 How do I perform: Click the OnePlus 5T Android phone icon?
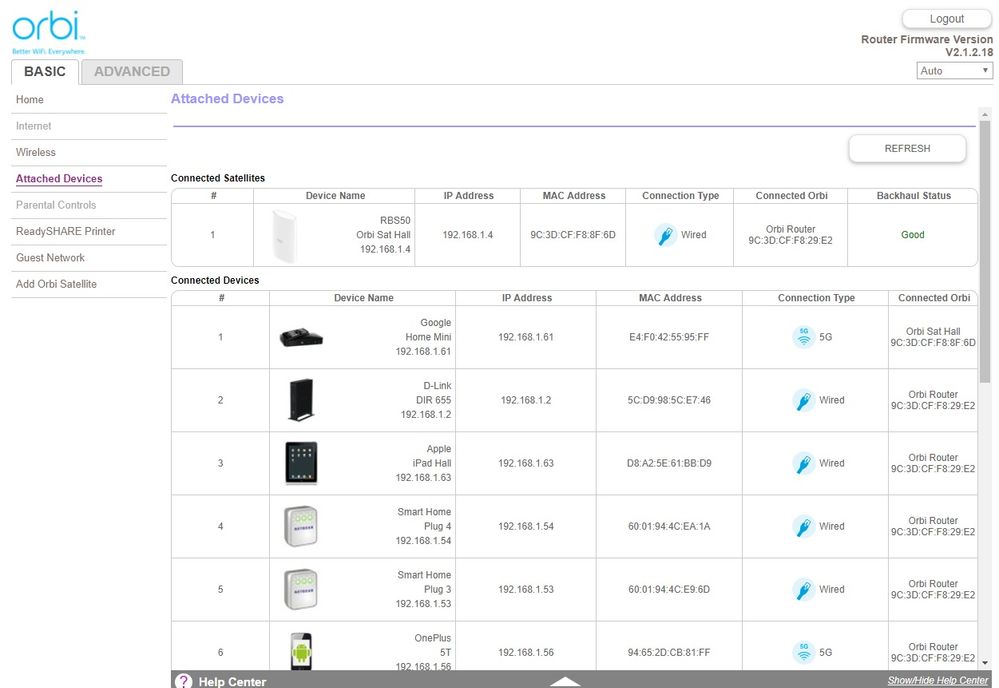pos(300,652)
